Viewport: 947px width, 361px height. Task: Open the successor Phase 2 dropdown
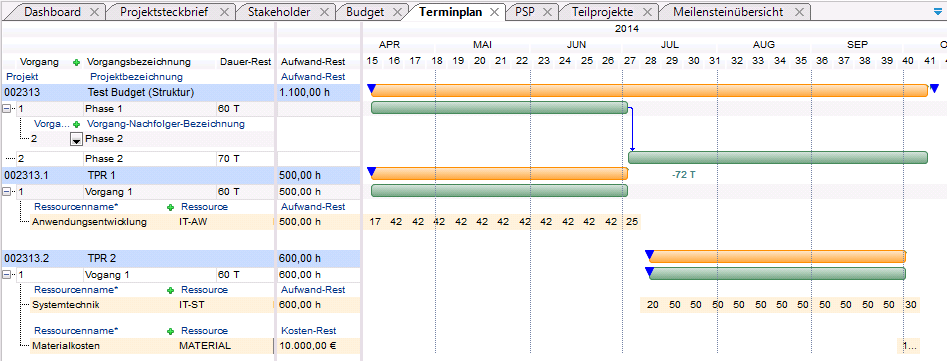(x=76, y=139)
